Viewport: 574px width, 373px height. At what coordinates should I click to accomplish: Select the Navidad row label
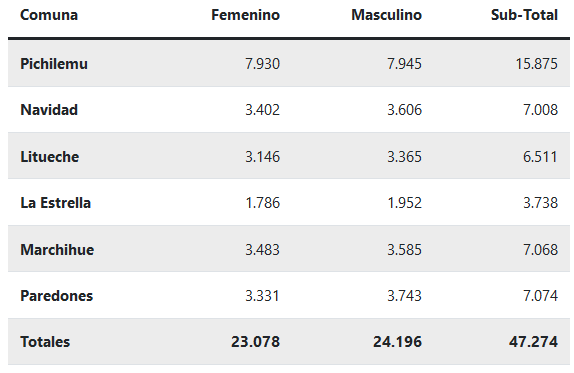click(49, 110)
